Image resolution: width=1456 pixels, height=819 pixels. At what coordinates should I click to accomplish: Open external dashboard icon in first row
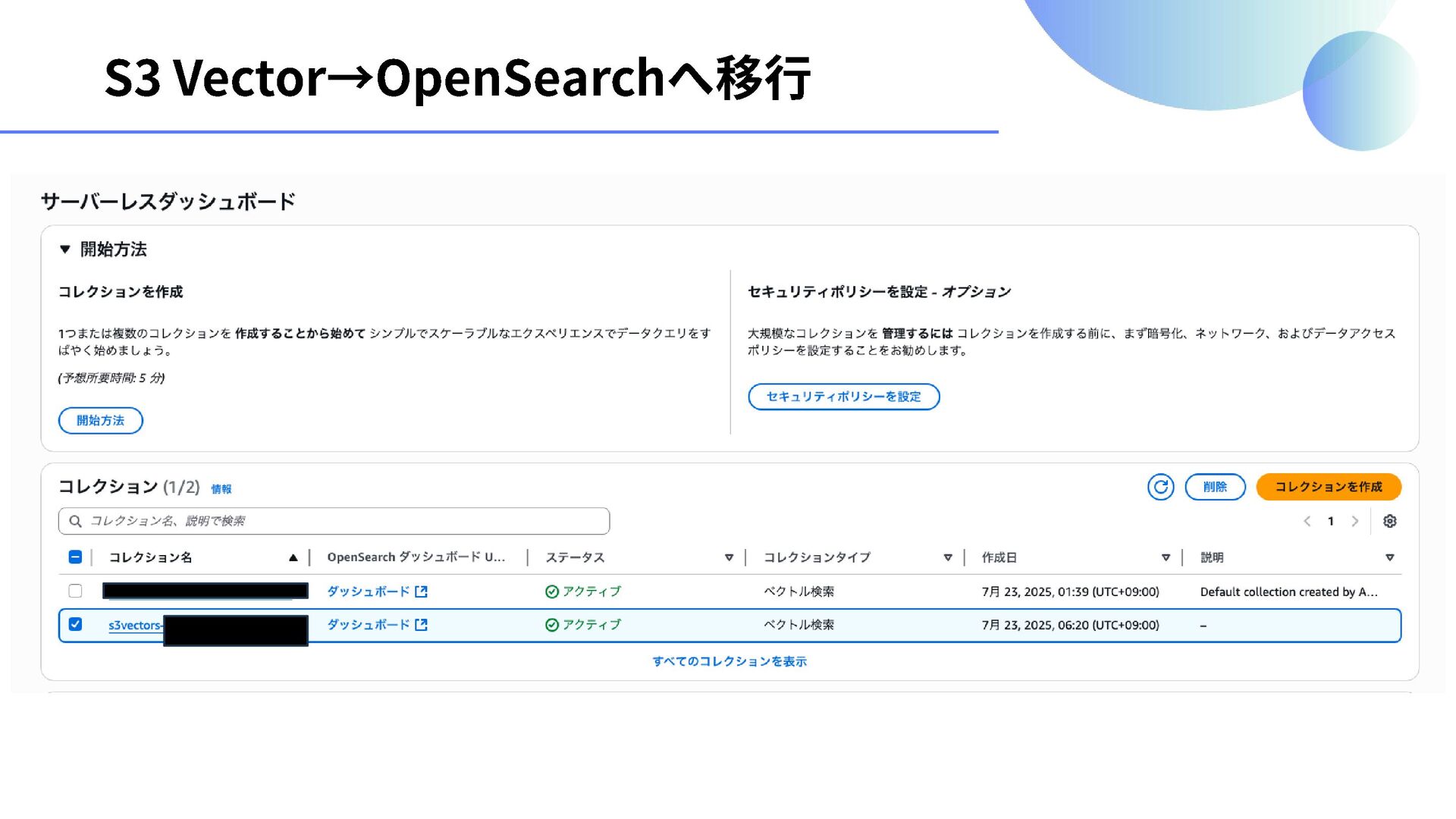[x=422, y=591]
